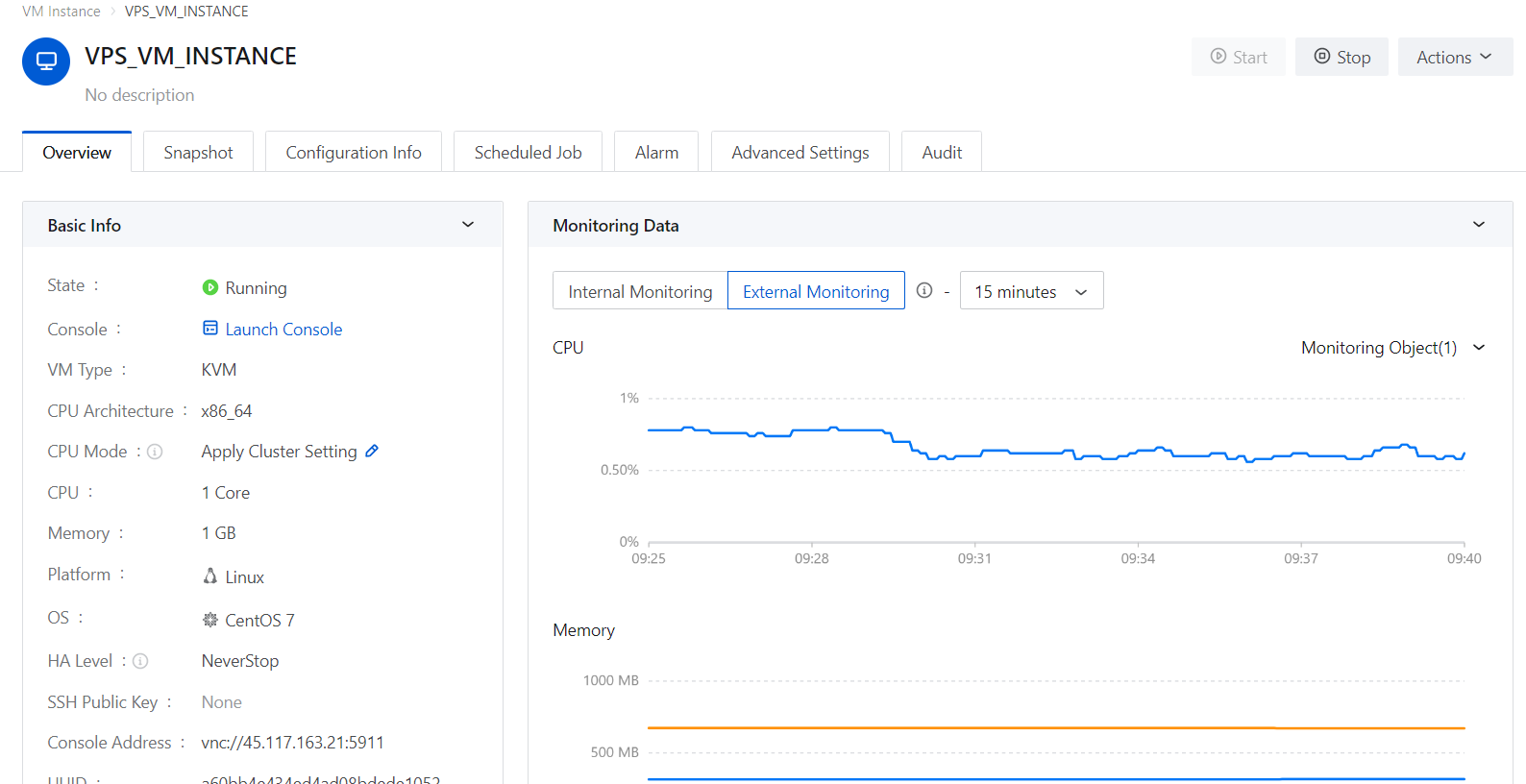The image size is (1526, 784).
Task: Collapse the Basic Info panel
Action: (x=468, y=225)
